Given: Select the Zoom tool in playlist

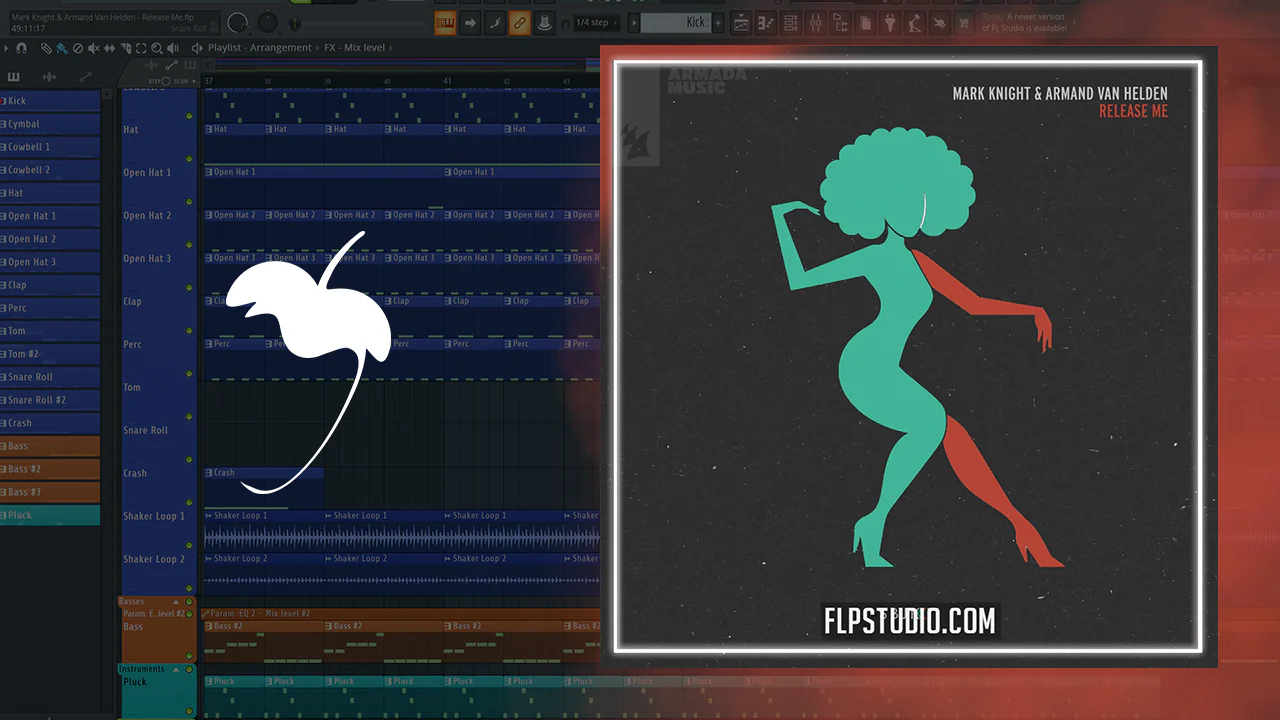Looking at the screenshot, I should (x=157, y=48).
